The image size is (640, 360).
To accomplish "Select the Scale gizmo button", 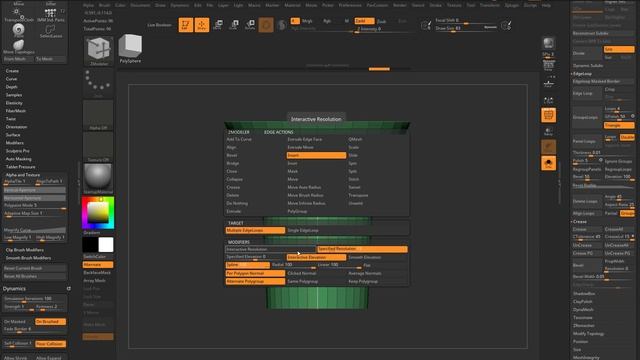I will pyautogui.click(x=234, y=25).
